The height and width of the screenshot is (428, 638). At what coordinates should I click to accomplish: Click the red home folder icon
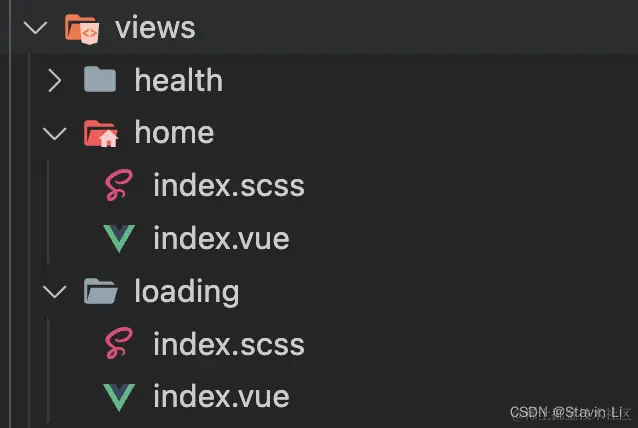pos(101,133)
